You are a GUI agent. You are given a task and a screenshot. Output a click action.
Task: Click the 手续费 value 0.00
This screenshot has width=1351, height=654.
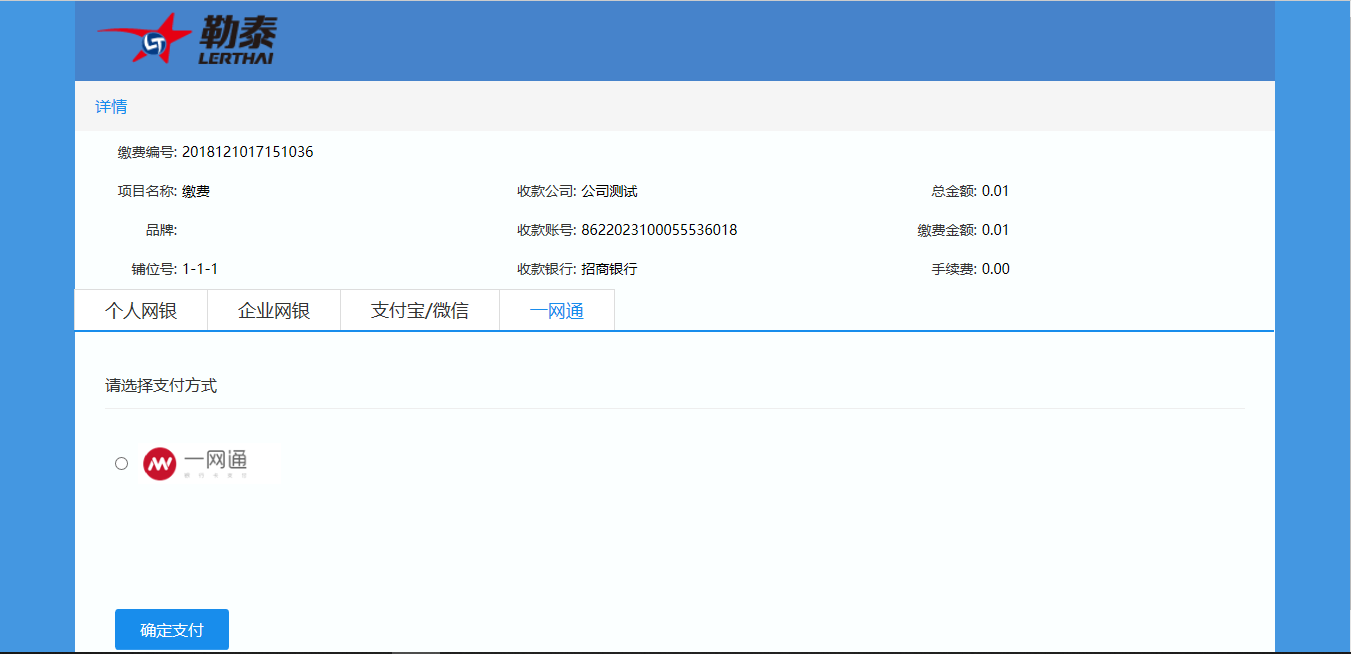coord(995,269)
